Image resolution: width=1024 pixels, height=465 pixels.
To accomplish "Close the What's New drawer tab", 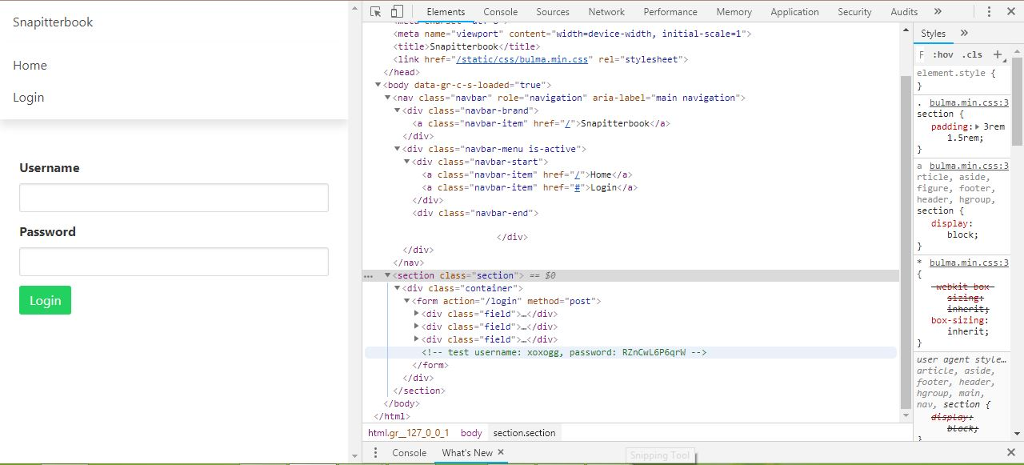I will (501, 452).
